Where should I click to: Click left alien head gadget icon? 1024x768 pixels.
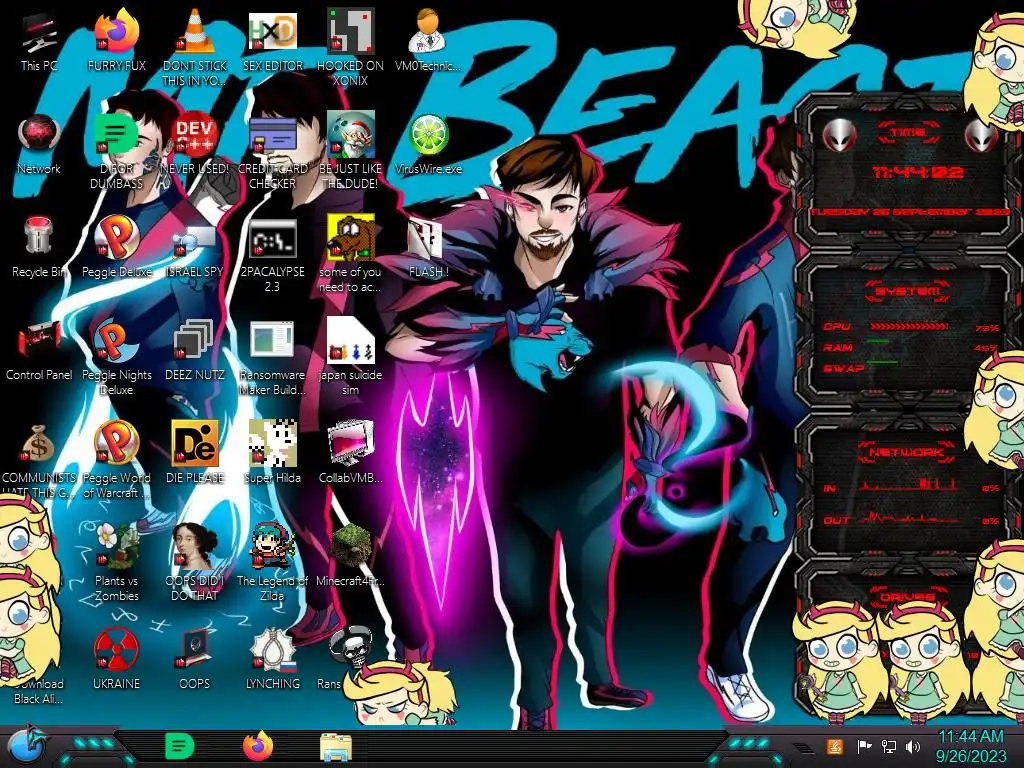[x=839, y=136]
